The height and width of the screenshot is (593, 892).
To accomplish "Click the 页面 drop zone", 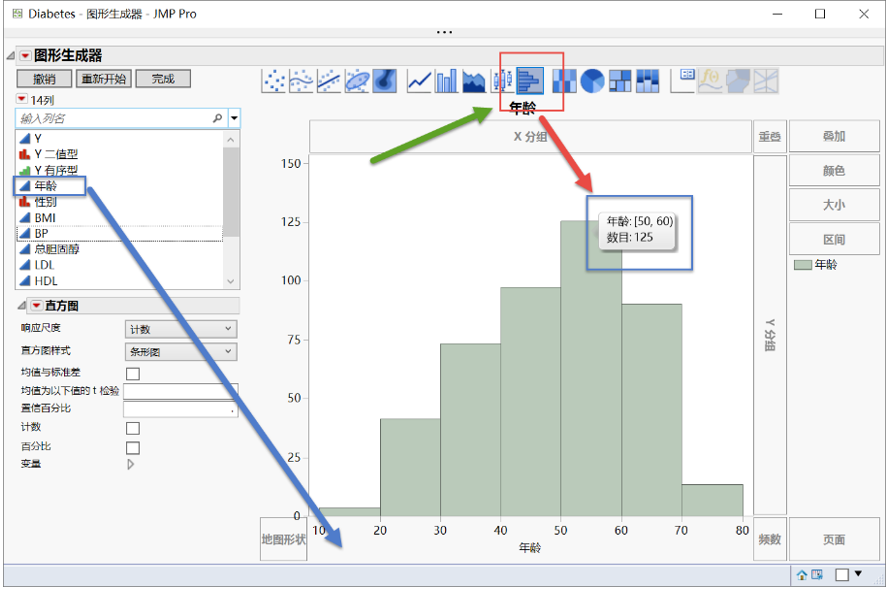I will (x=834, y=539).
